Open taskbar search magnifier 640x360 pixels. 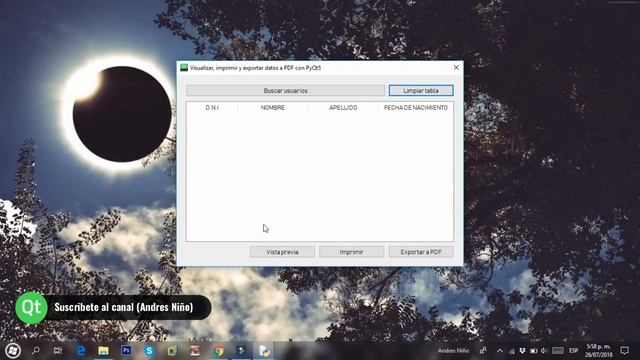[36, 351]
